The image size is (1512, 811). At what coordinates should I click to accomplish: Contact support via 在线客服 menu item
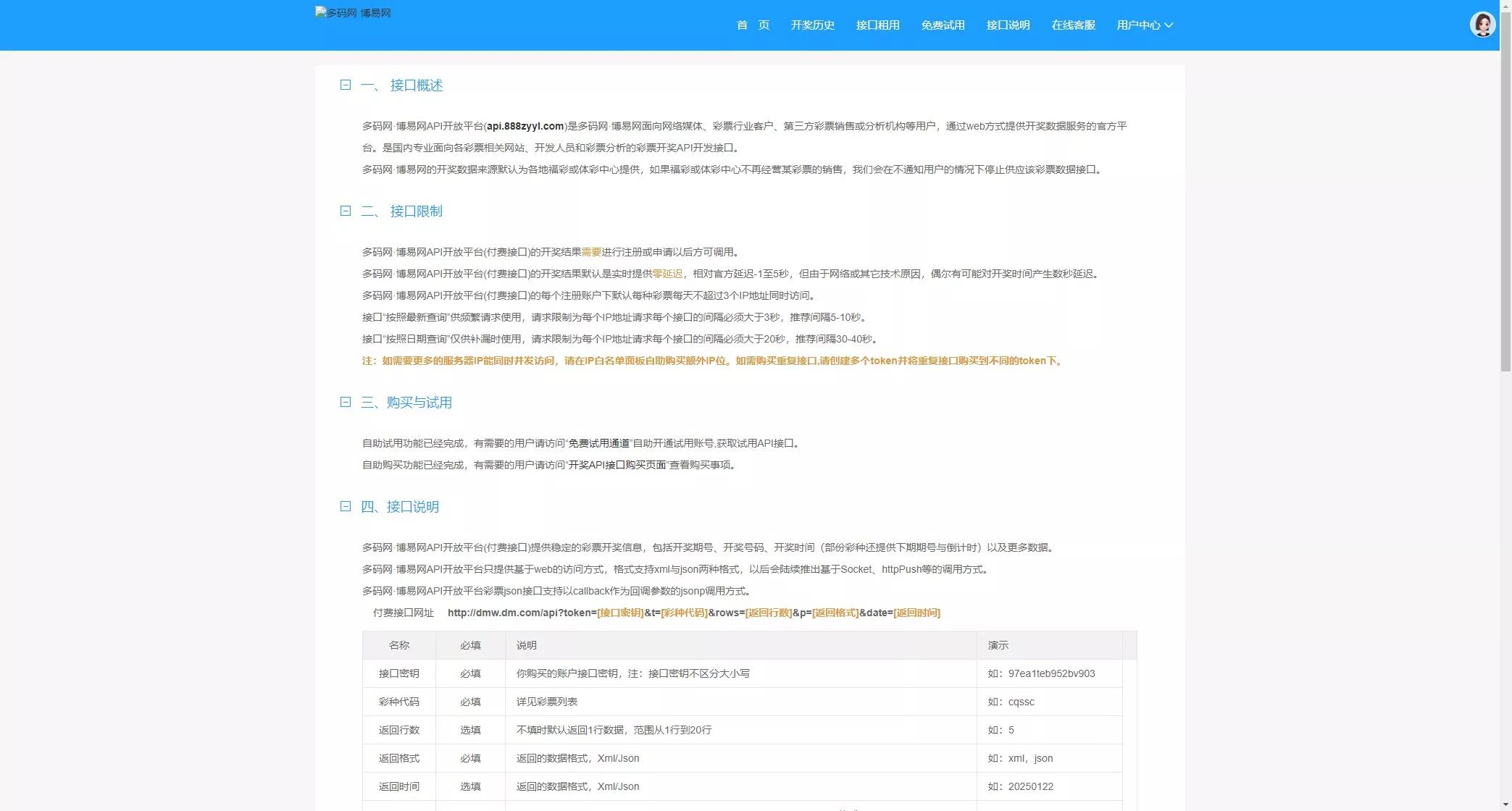click(x=1073, y=25)
